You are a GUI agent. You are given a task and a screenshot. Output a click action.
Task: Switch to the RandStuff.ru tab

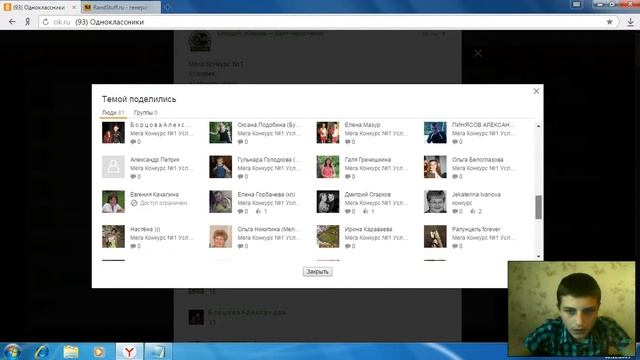coord(121,7)
